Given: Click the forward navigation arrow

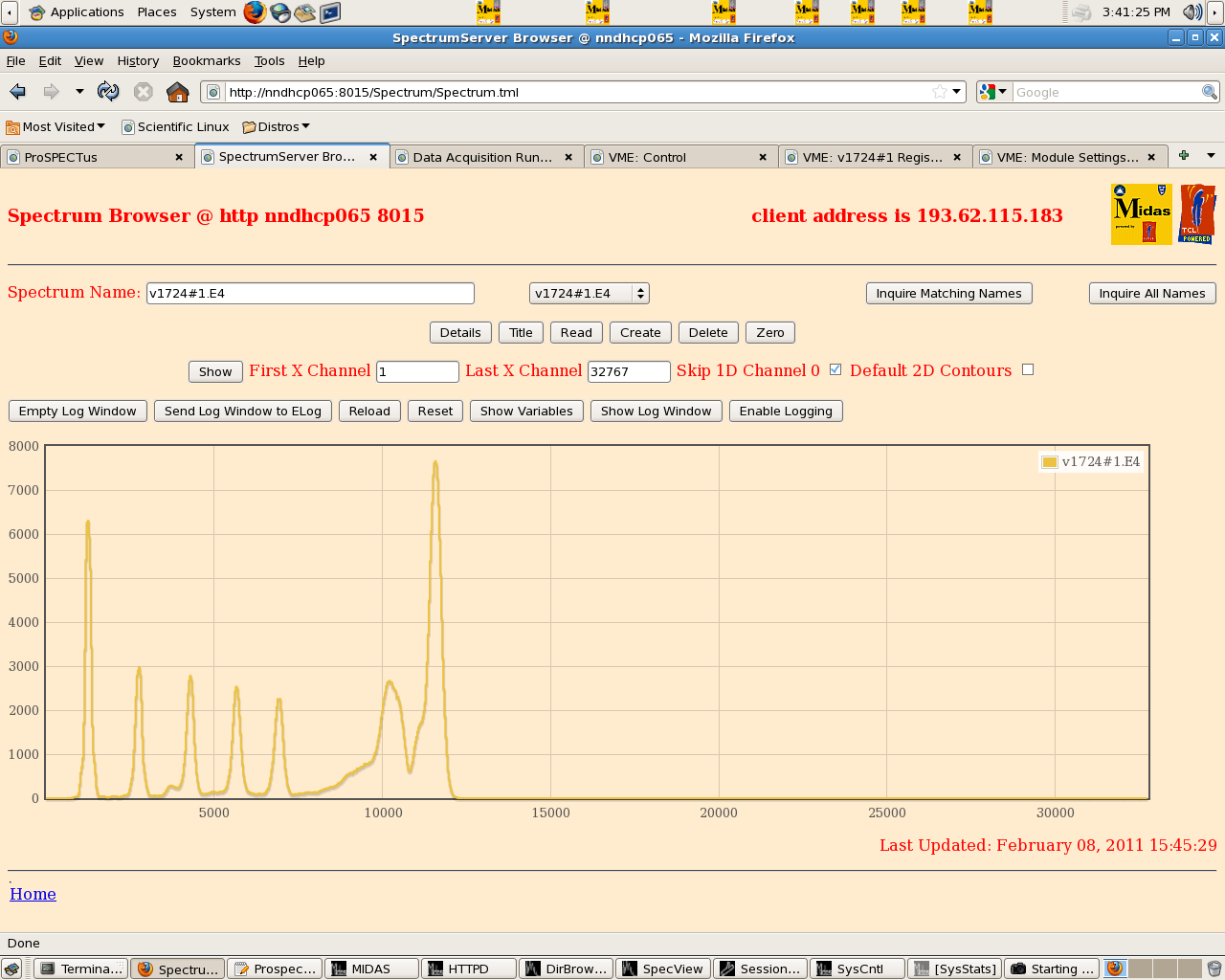Looking at the screenshot, I should pos(51,92).
